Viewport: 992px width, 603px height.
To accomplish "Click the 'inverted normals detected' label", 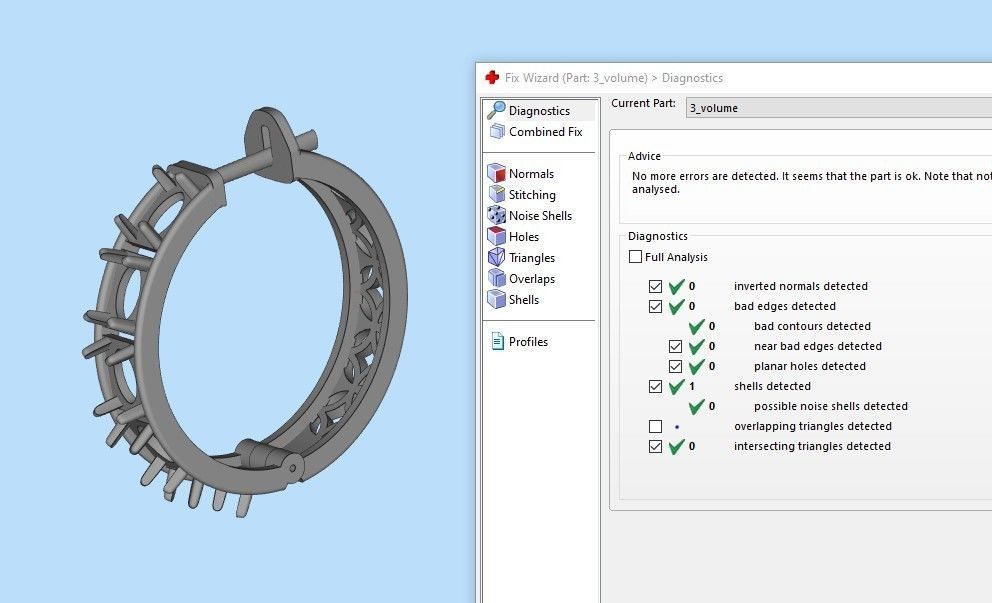I will pos(800,286).
